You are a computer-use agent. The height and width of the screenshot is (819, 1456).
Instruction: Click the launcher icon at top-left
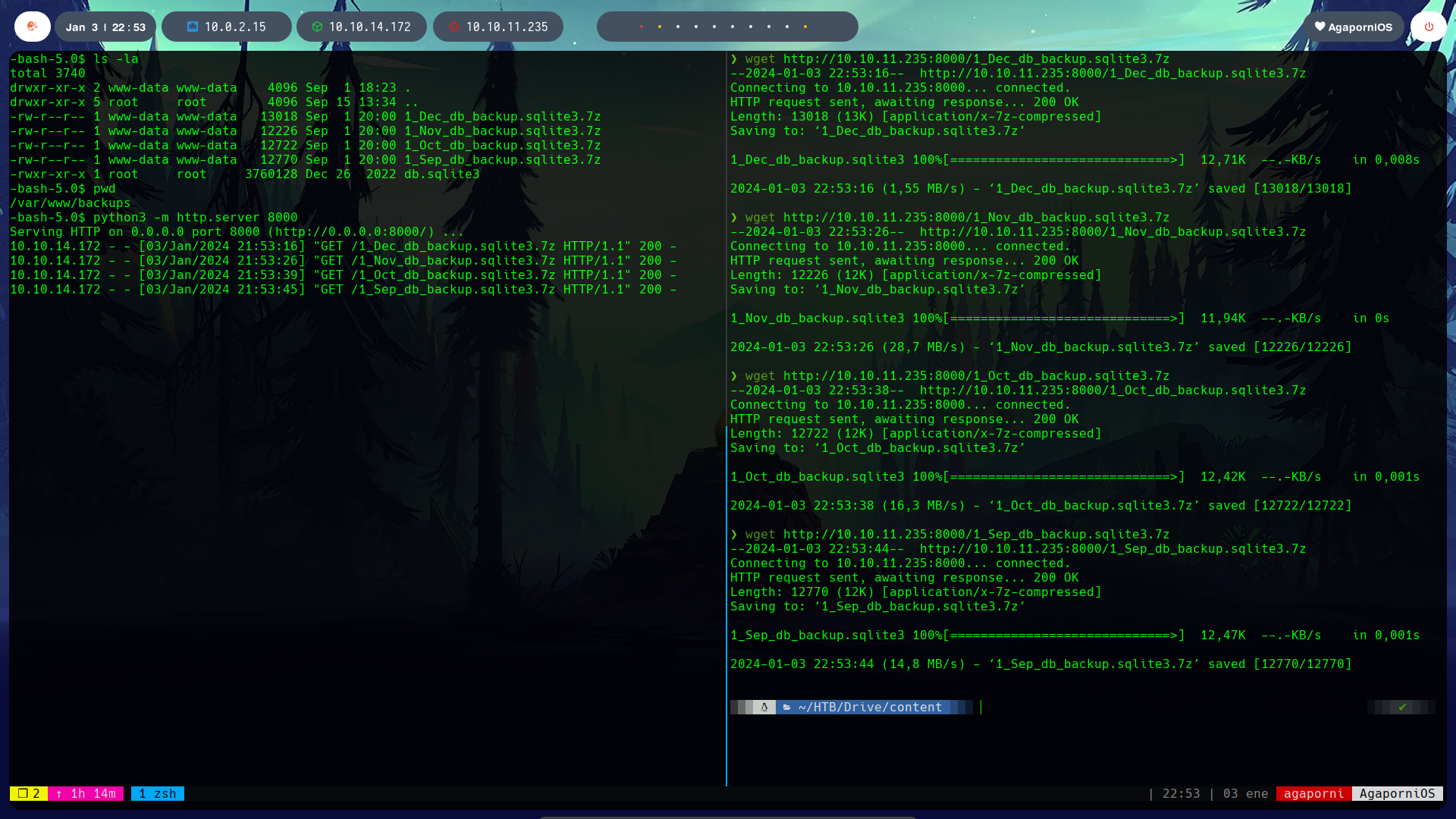pyautogui.click(x=32, y=27)
